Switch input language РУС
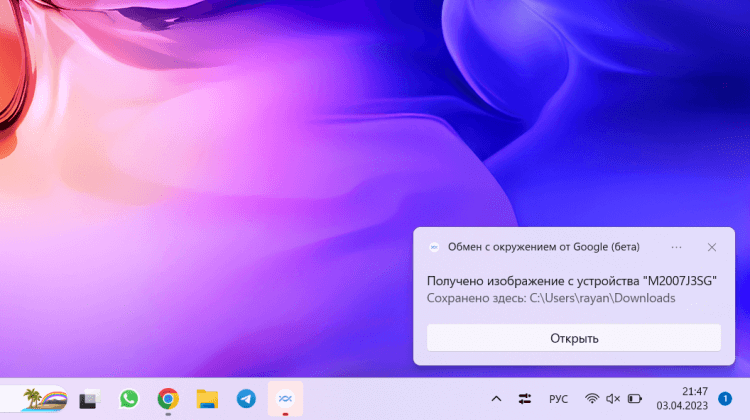750x420 pixels. click(558, 399)
